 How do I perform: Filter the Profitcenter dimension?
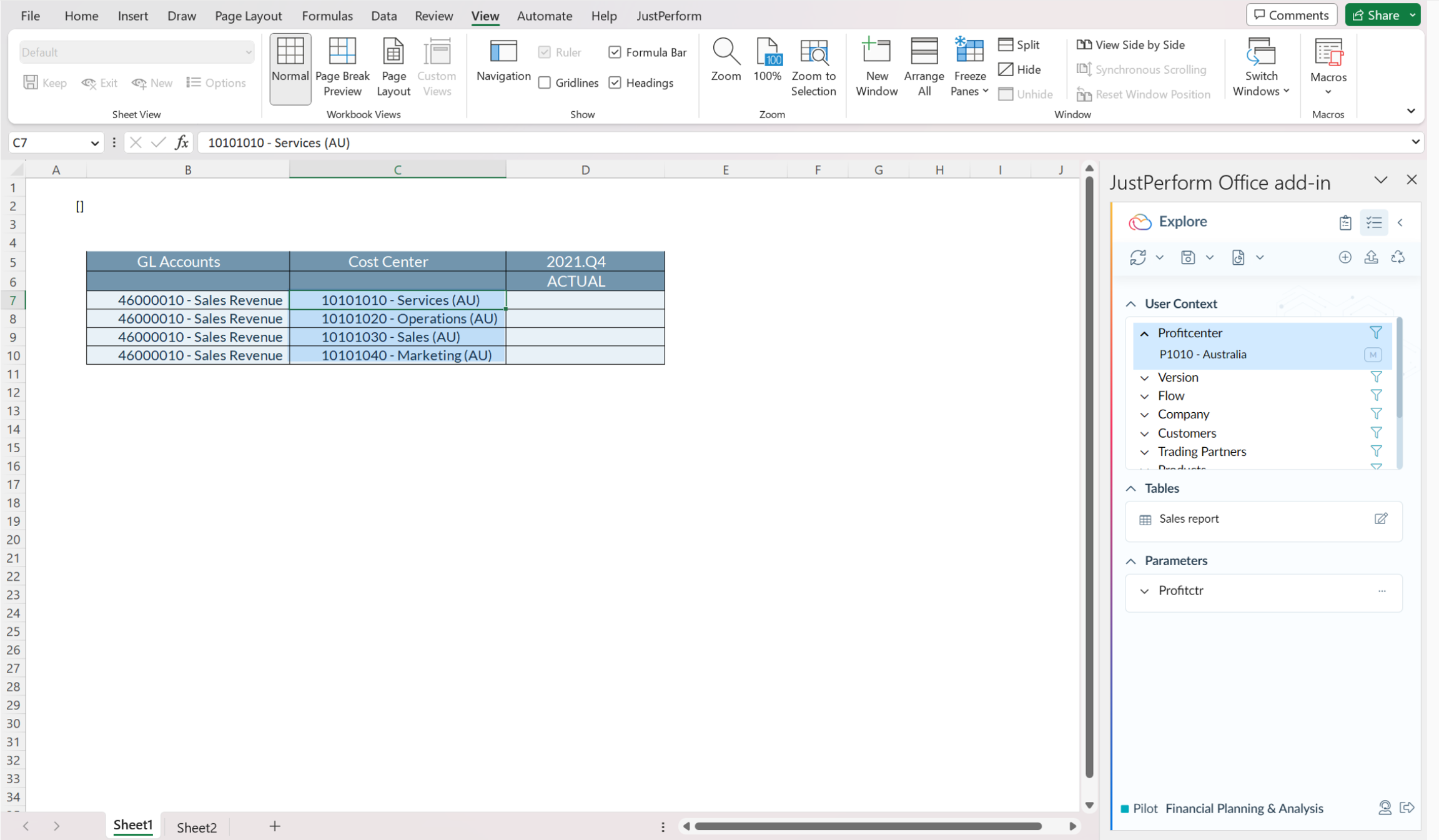click(1377, 333)
